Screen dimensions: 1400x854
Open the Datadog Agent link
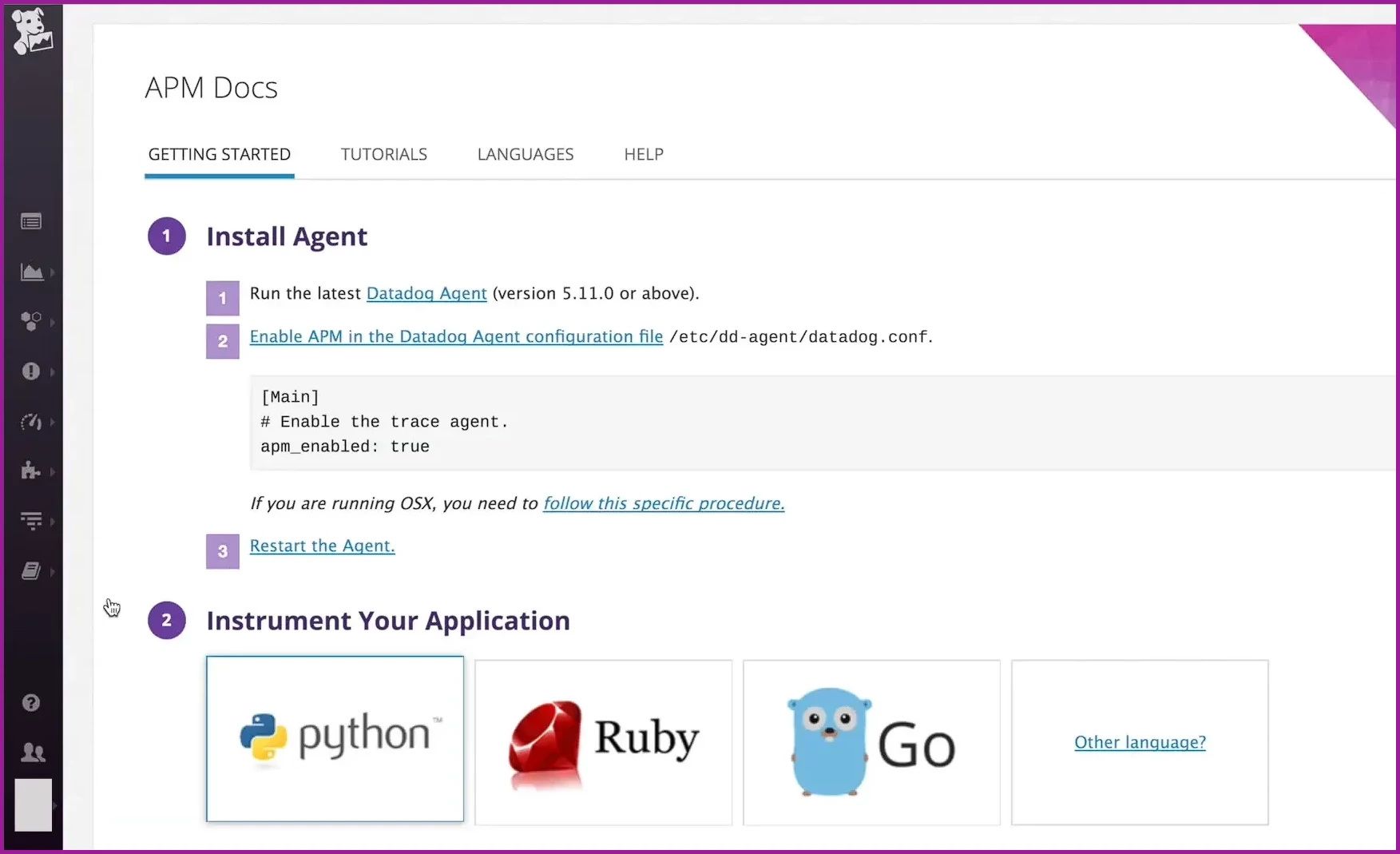point(426,293)
